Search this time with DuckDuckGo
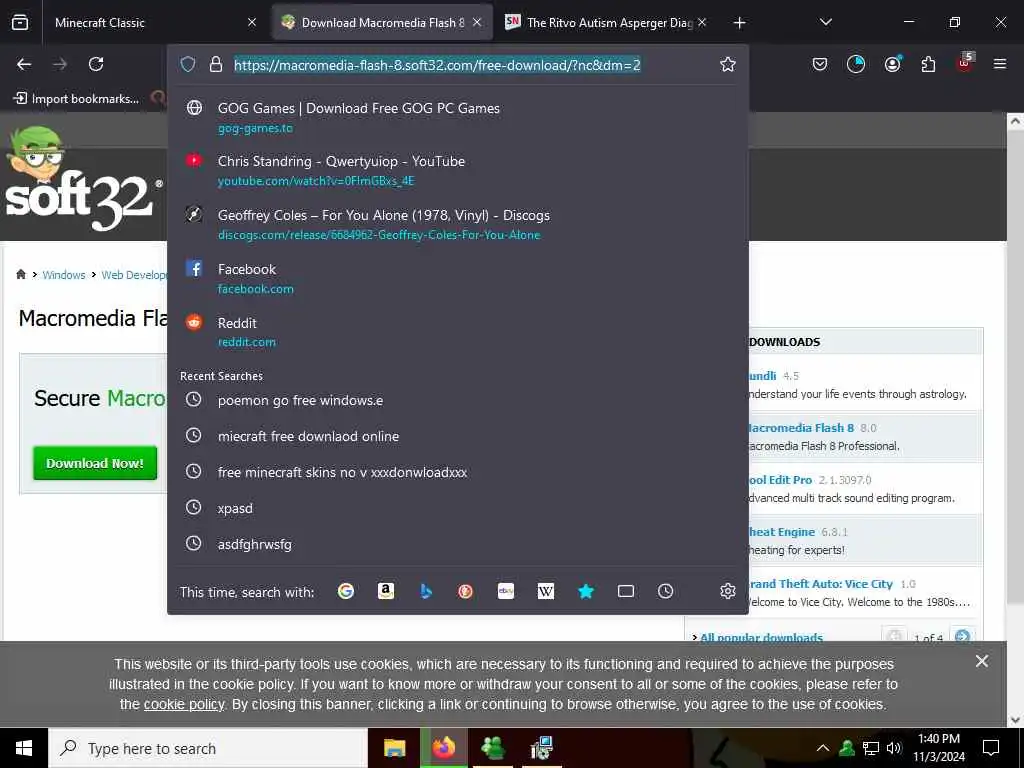1024x768 pixels. 466,591
